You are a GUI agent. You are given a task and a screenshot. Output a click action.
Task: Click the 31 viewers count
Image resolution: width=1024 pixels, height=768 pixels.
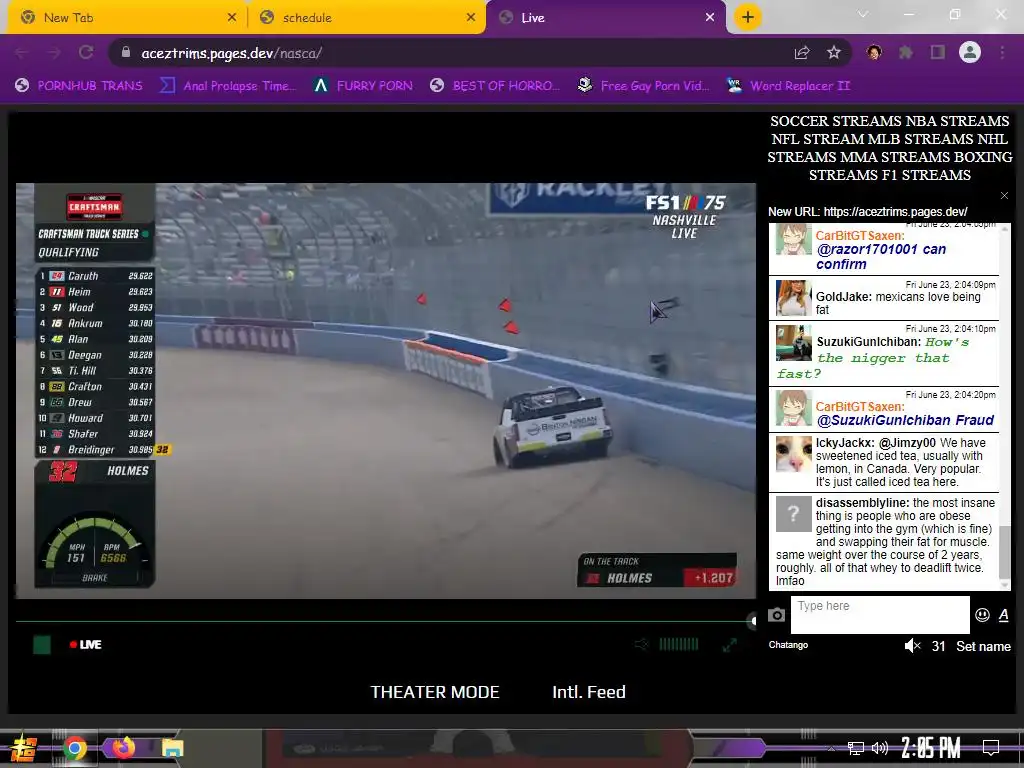pos(938,646)
